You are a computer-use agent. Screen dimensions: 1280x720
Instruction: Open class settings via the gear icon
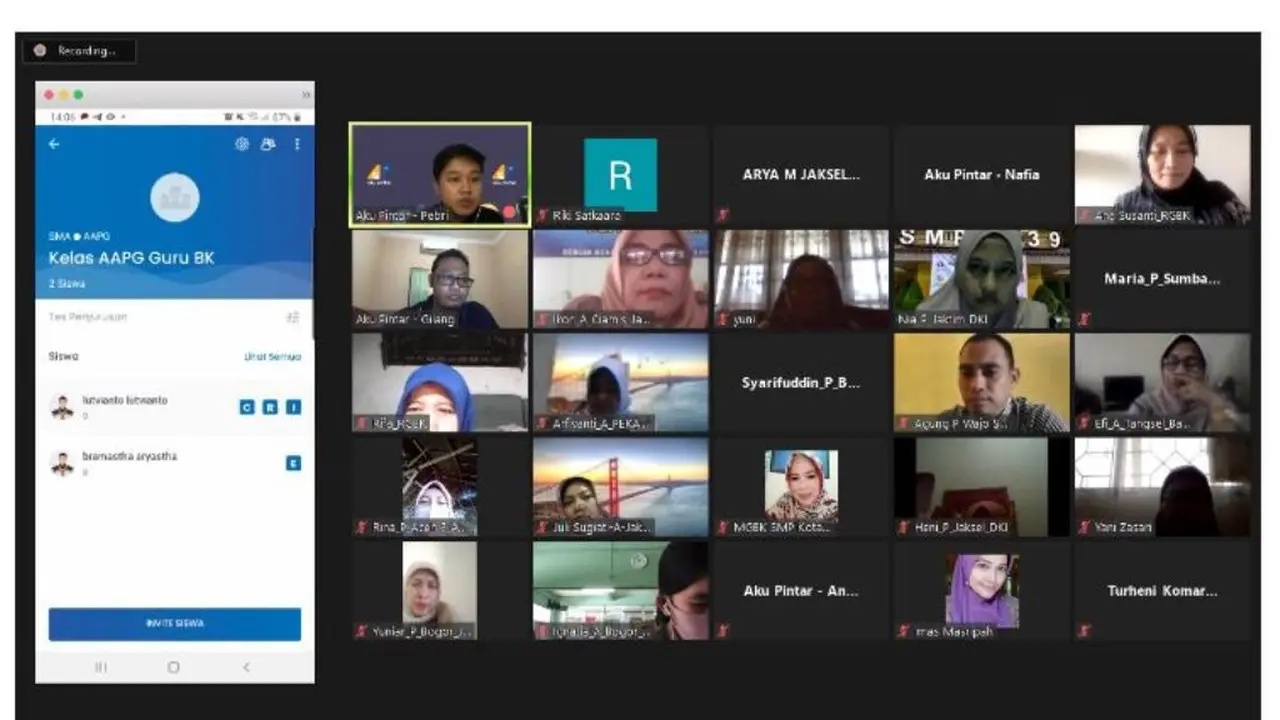click(242, 144)
